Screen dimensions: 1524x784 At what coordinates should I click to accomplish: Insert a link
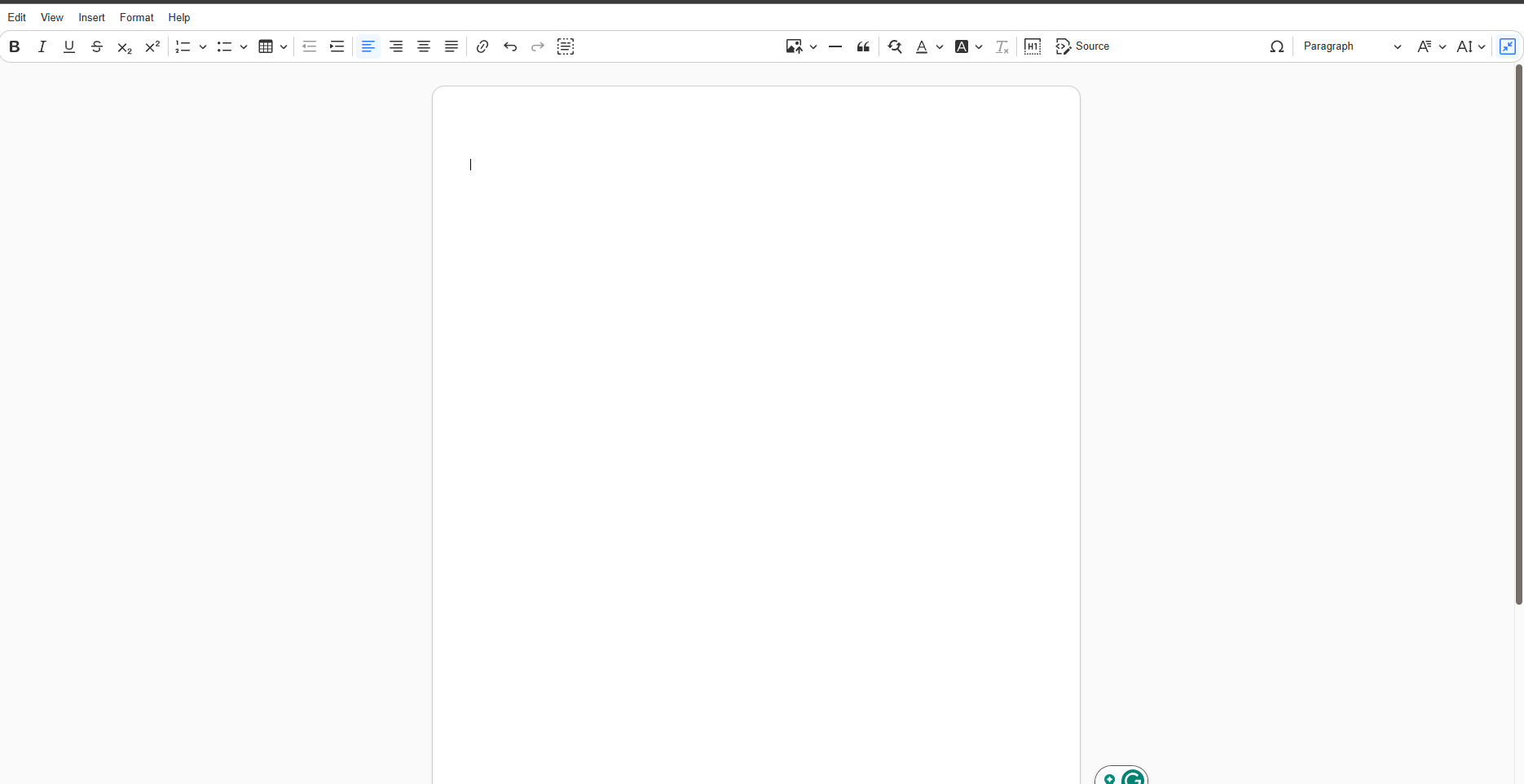point(482,46)
